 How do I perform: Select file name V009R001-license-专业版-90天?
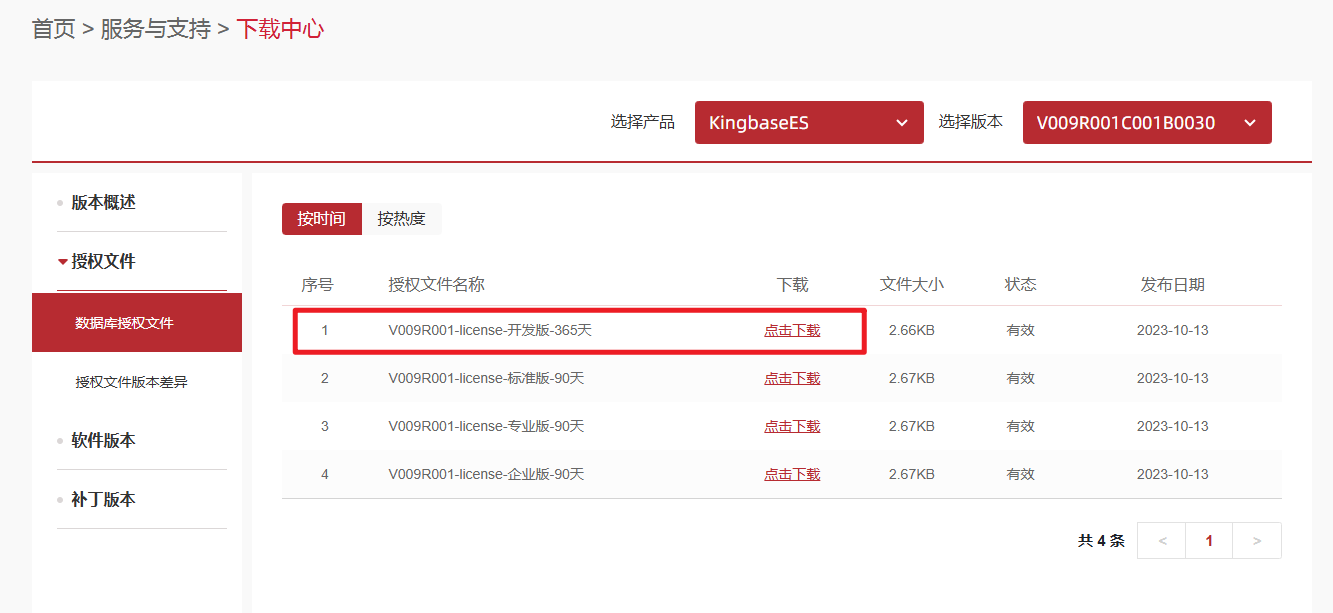click(486, 426)
